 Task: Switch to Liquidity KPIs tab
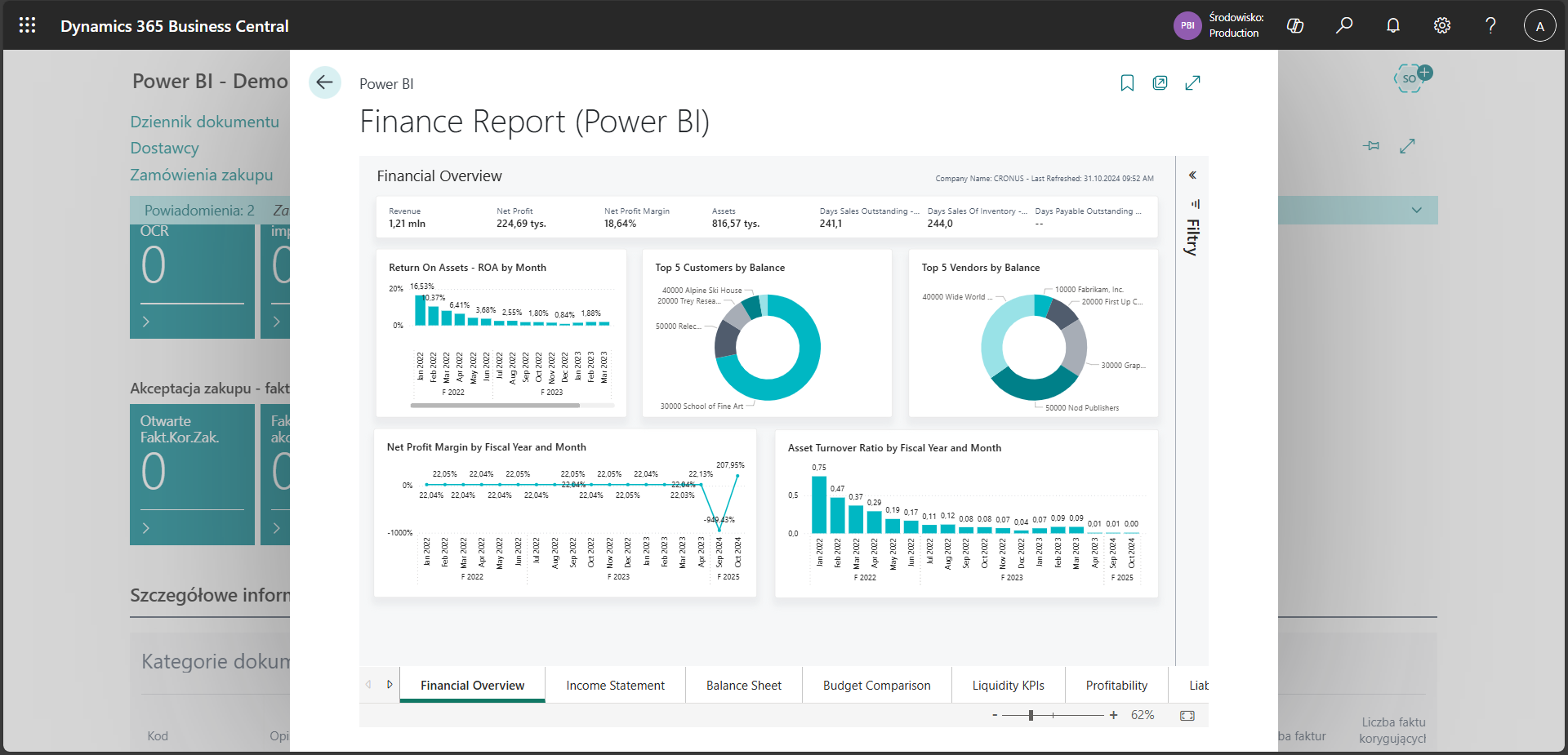point(1008,685)
